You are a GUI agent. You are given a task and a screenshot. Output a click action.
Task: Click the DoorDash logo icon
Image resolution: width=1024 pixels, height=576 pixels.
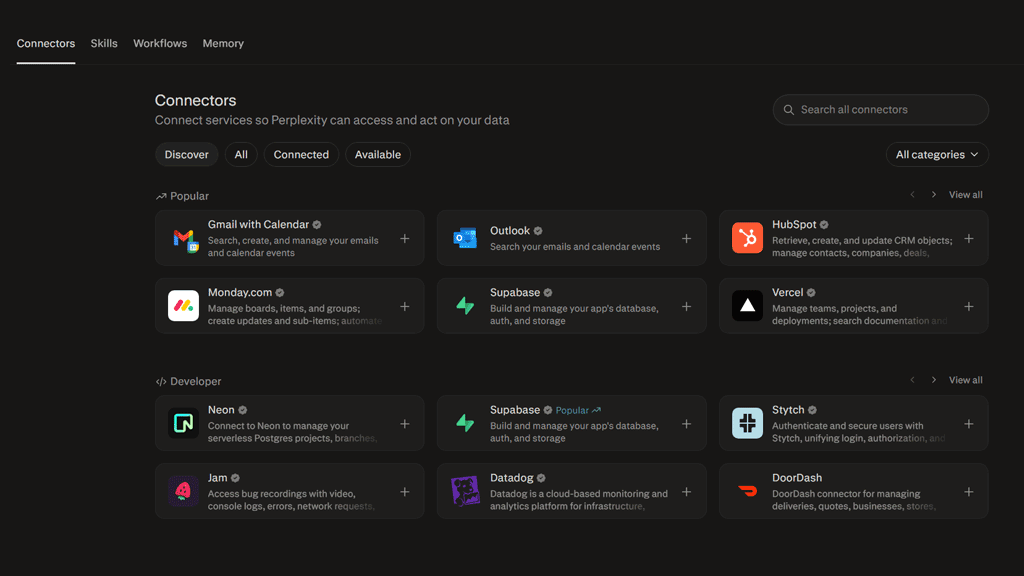pyautogui.click(x=747, y=491)
